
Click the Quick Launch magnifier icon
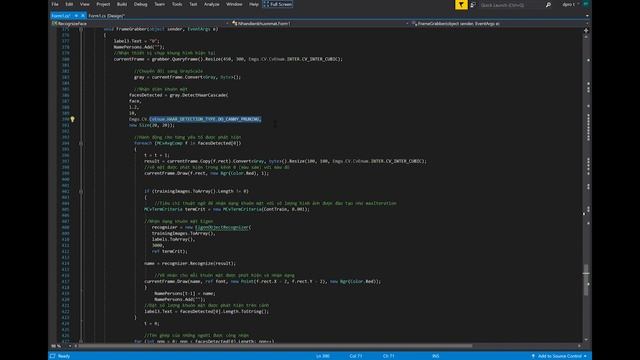pos(548,5)
